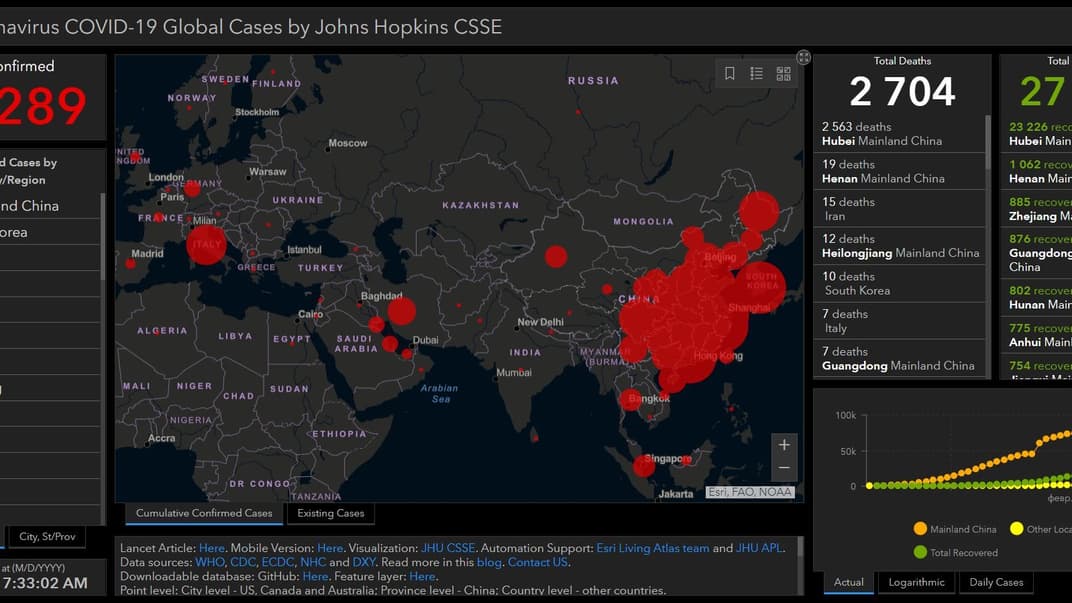
Task: Select Anhui 775 recovered row
Action: [1037, 335]
